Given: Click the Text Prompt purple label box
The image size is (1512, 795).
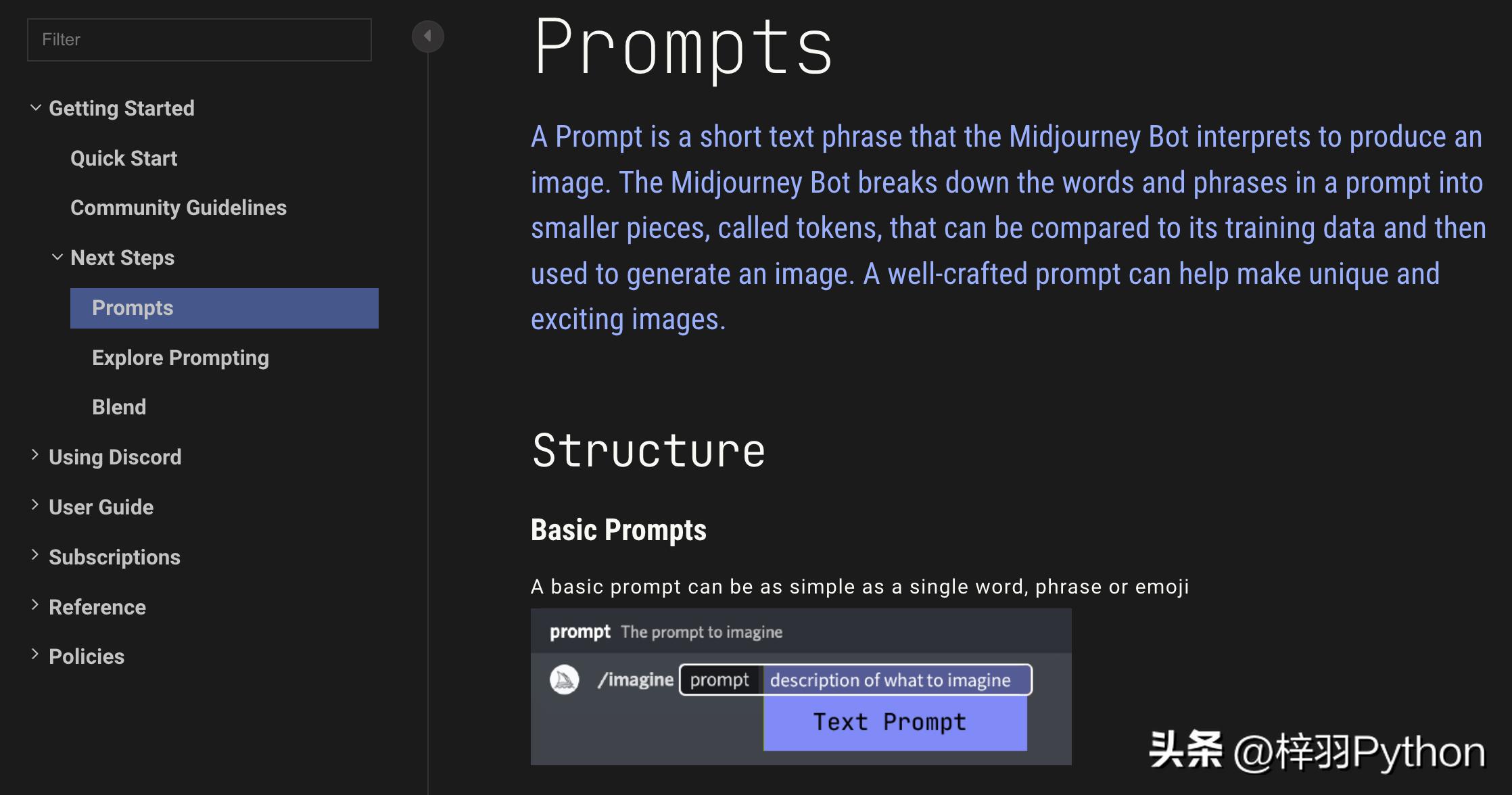Looking at the screenshot, I should point(895,723).
